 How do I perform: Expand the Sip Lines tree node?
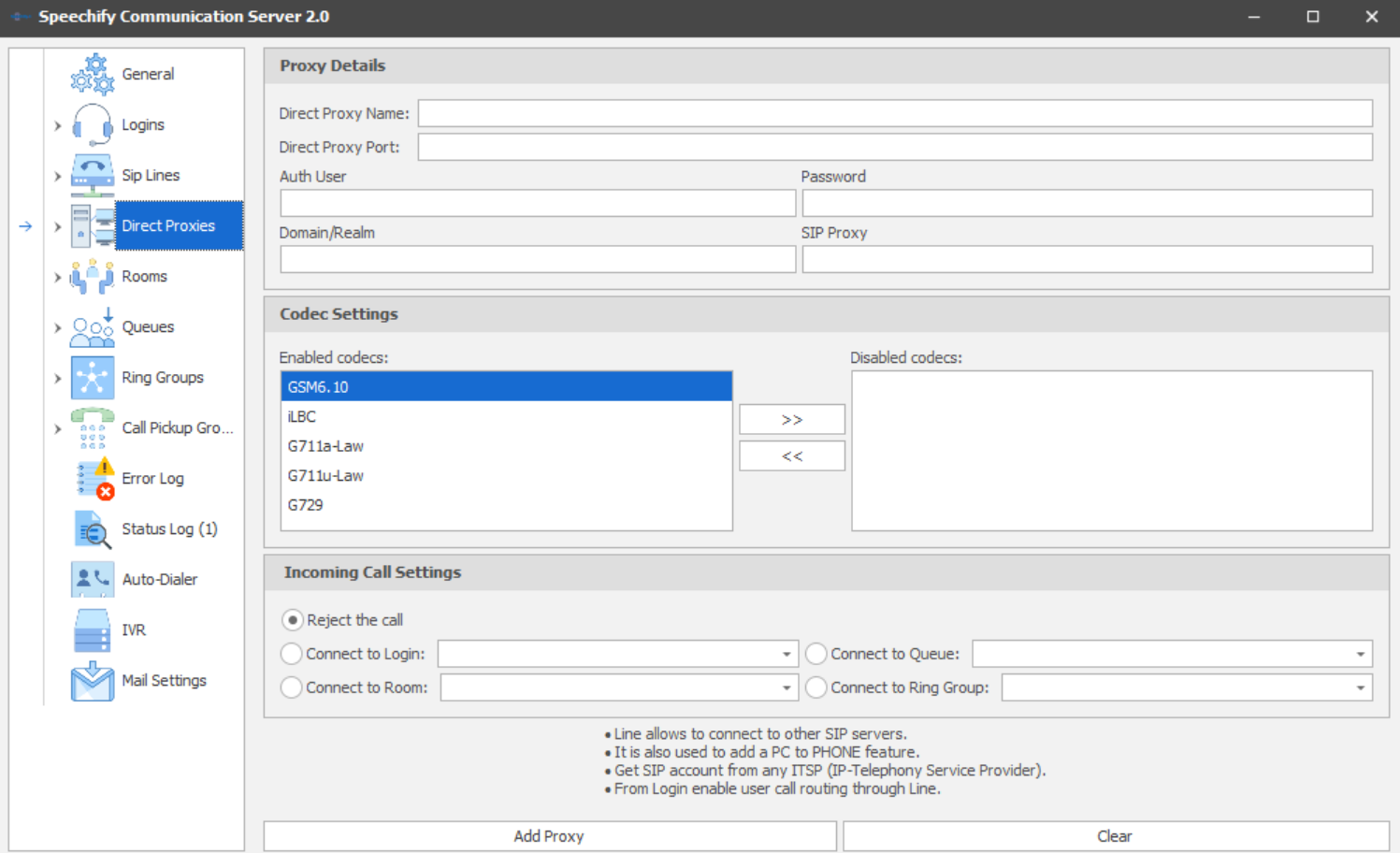pos(57,176)
